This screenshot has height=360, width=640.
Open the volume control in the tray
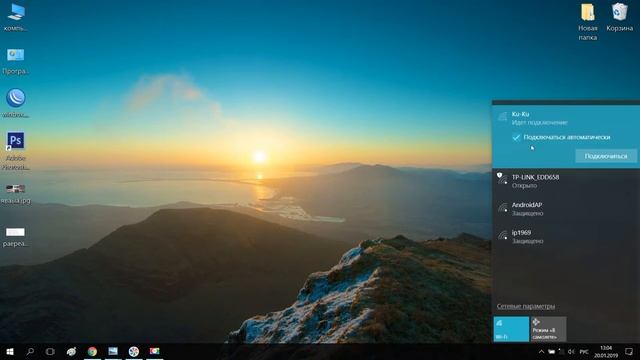click(571, 352)
